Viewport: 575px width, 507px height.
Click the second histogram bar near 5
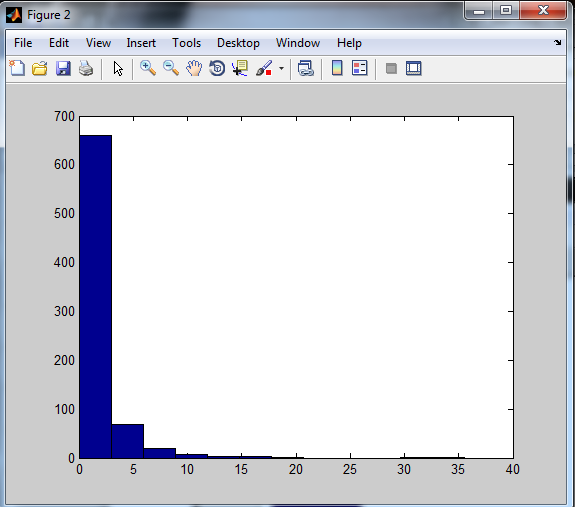click(x=128, y=441)
